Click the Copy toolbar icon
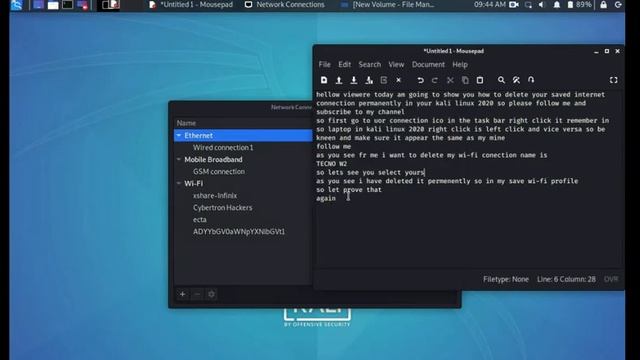Image resolution: width=640 pixels, height=360 pixels. point(465,80)
